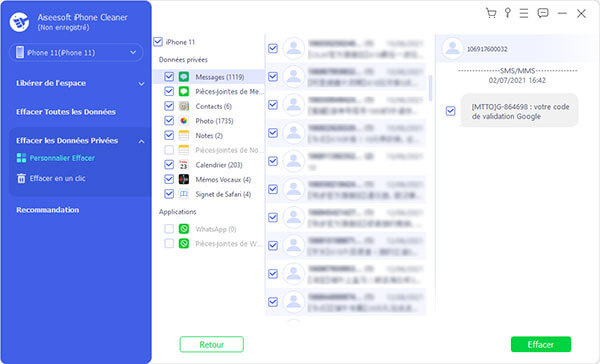Image resolution: width=600 pixels, height=364 pixels.
Task: Open the iPhone 11 device dropdown
Action: [x=76, y=52]
